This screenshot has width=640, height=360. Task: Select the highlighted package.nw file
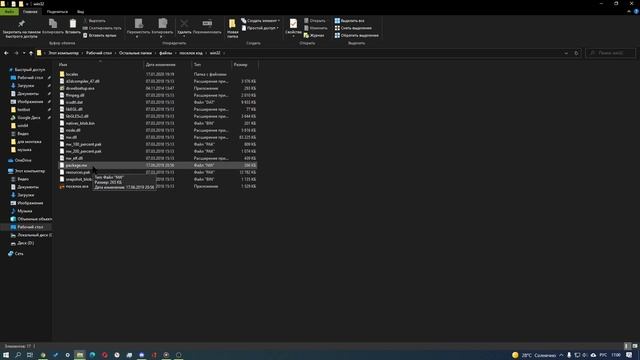point(158,165)
